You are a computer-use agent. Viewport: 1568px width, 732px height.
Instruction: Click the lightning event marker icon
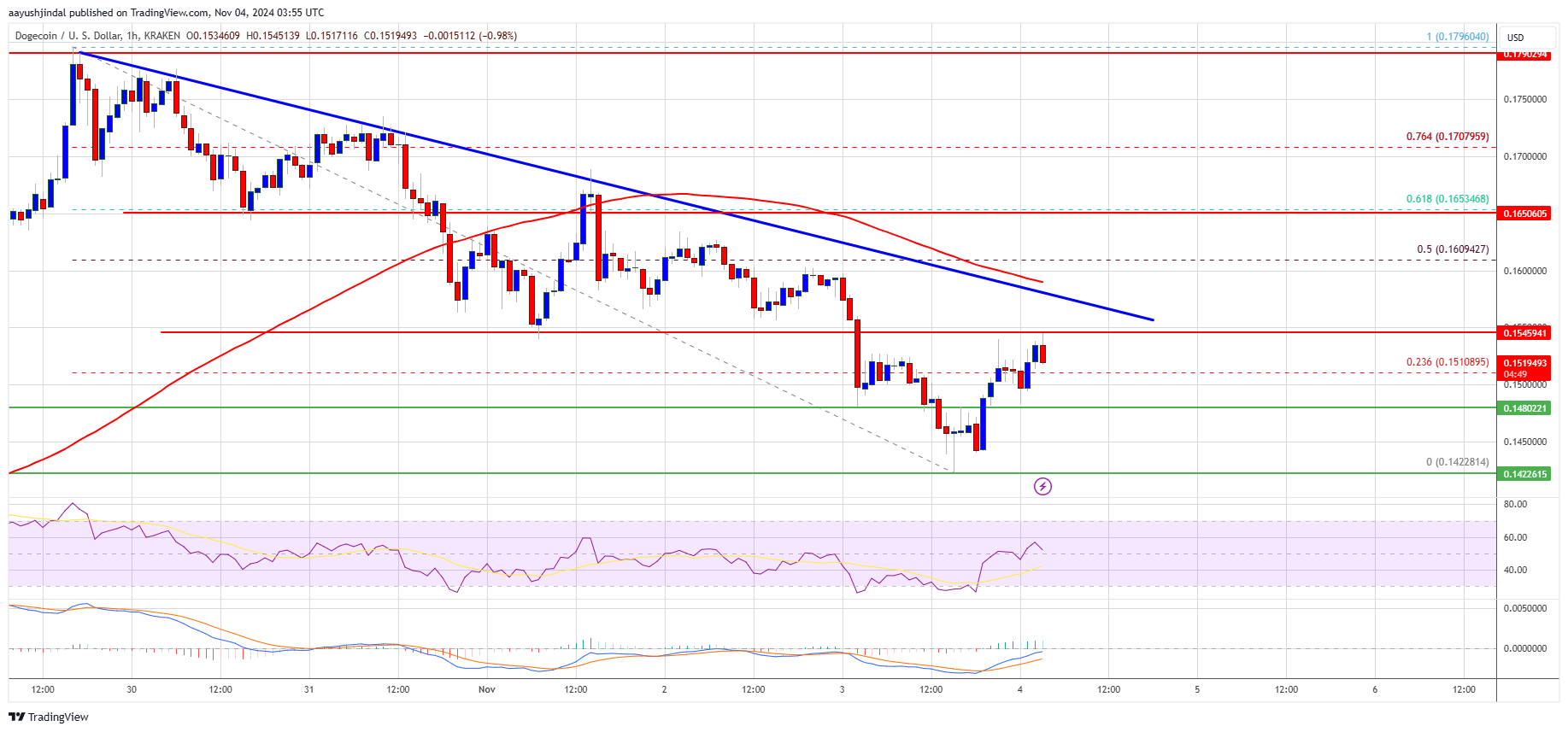click(1042, 487)
